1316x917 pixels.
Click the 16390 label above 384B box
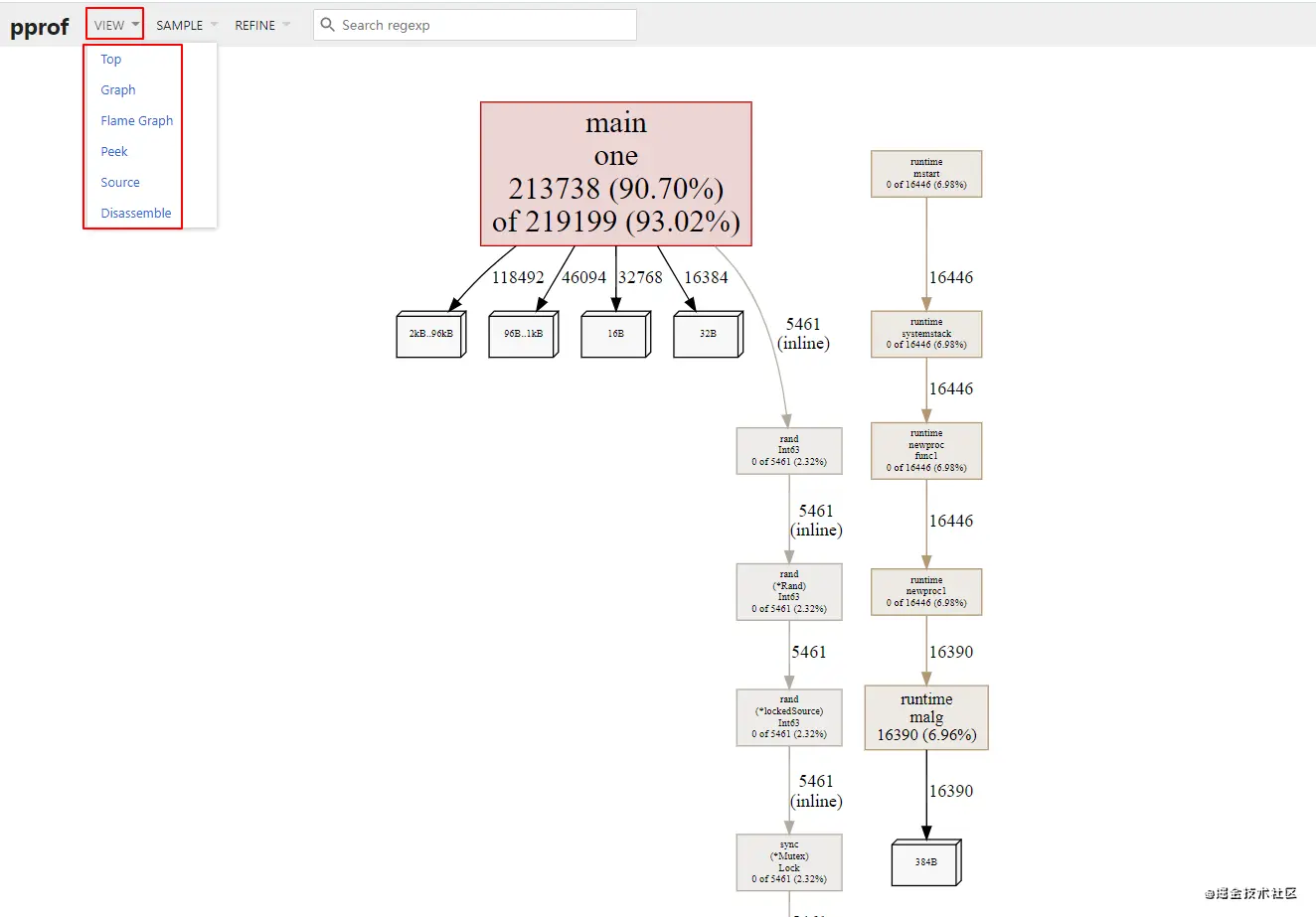point(951,791)
